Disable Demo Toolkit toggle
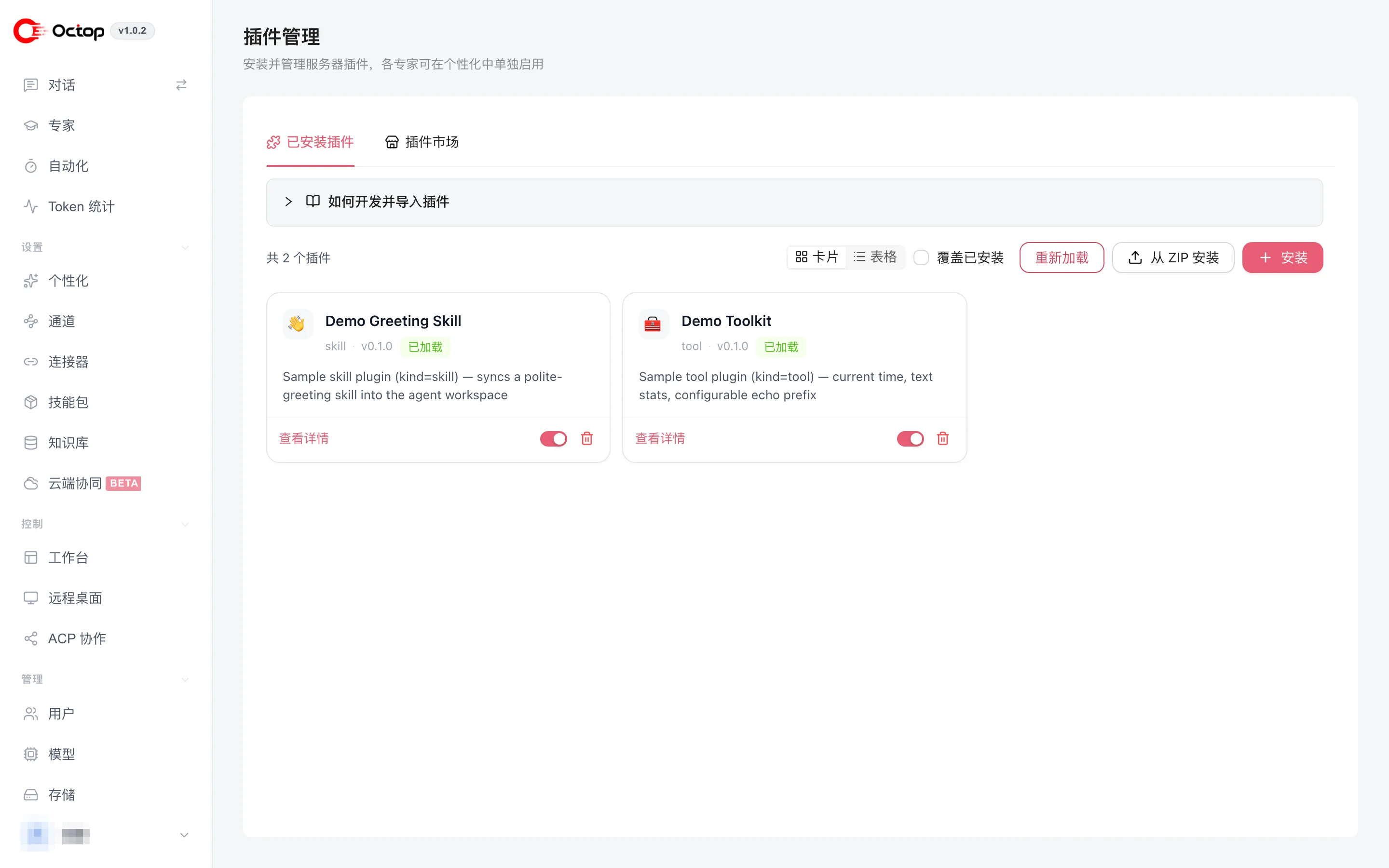Screen dimensions: 1389x868 click(x=910, y=439)
